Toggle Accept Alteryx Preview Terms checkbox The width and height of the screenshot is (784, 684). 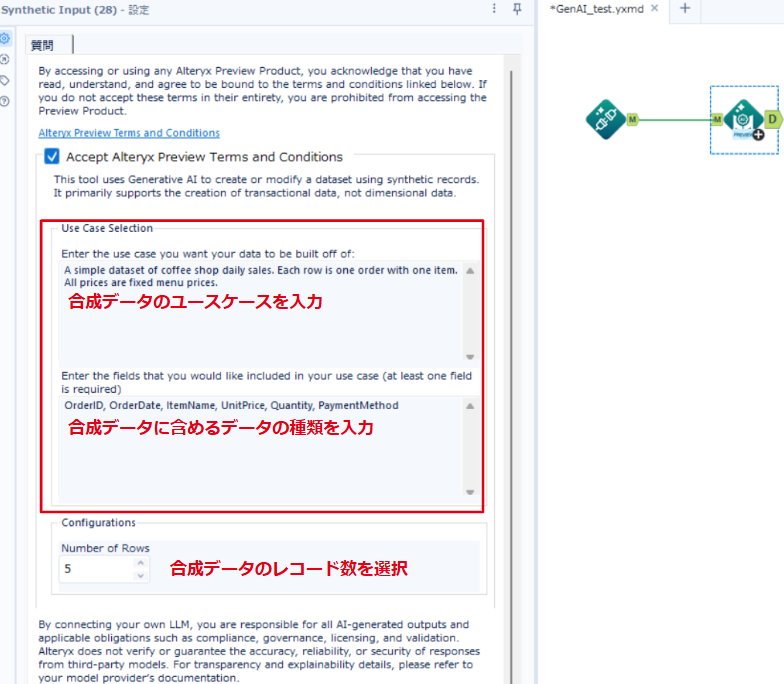click(52, 156)
